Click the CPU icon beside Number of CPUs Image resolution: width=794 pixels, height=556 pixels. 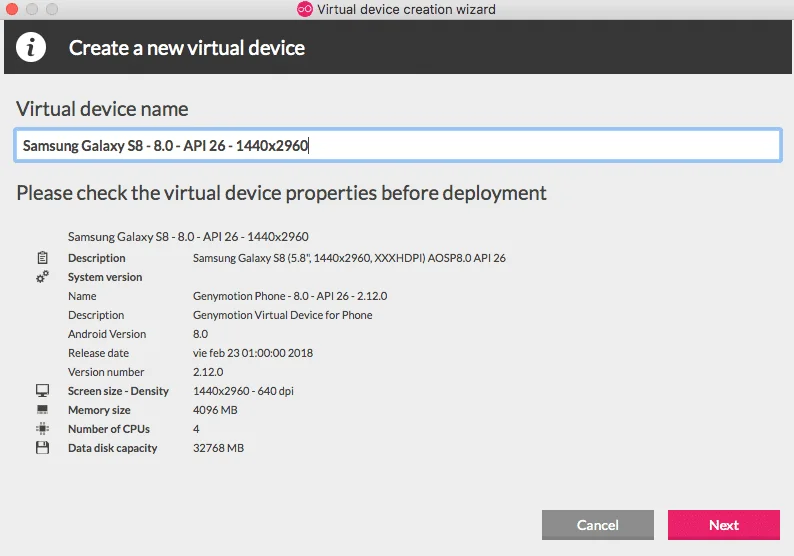[x=43, y=428]
